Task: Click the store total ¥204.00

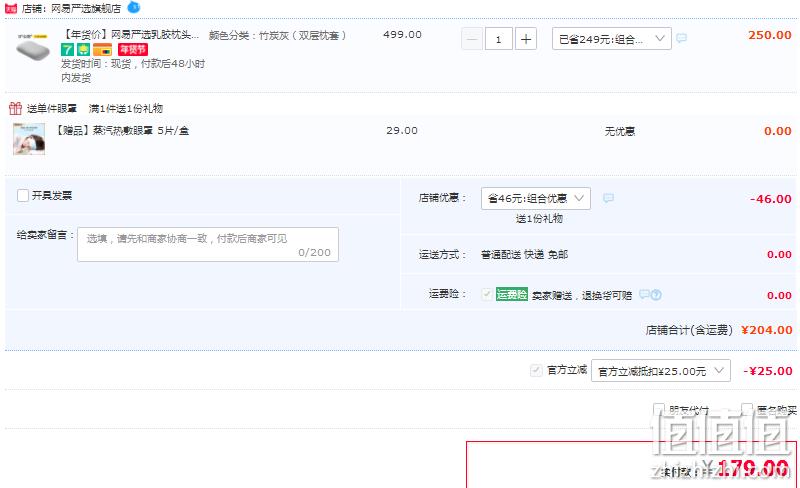Action: [x=766, y=330]
